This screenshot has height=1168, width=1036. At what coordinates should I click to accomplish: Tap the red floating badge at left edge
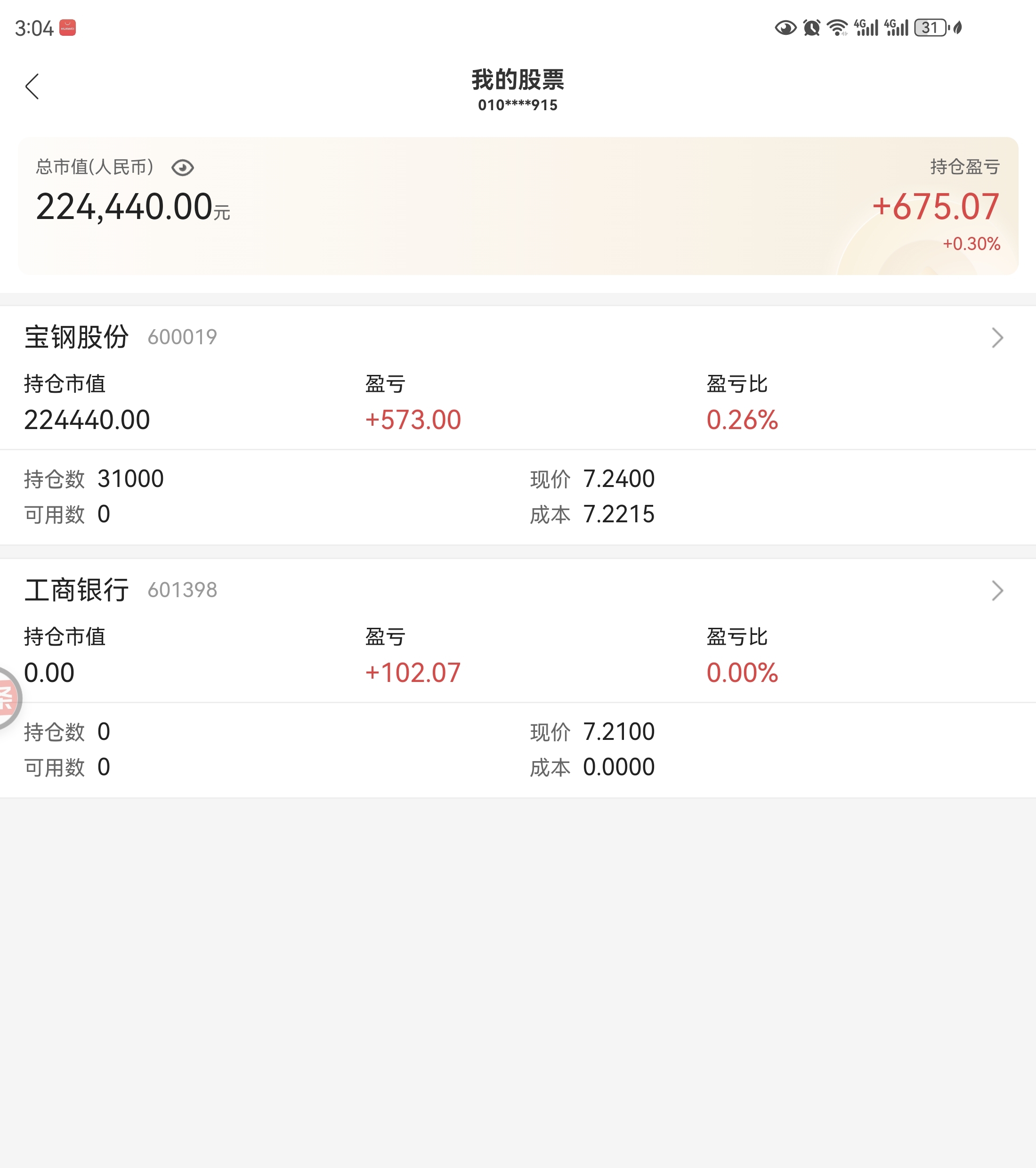tap(8, 698)
